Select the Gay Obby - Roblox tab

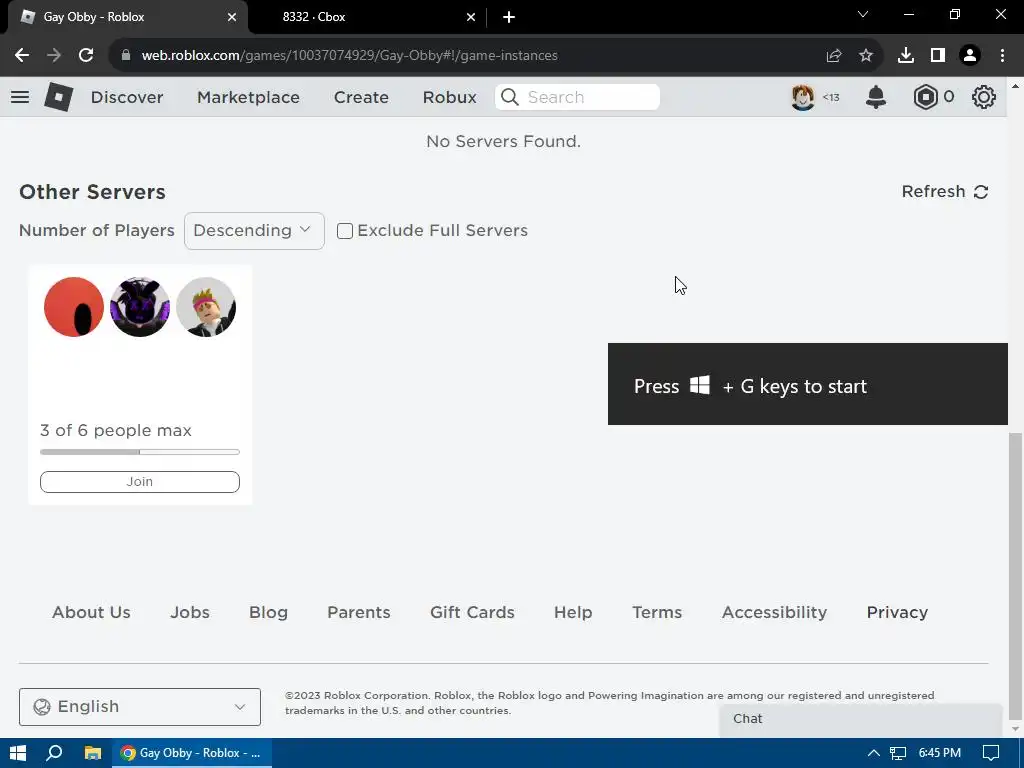[x=127, y=17]
